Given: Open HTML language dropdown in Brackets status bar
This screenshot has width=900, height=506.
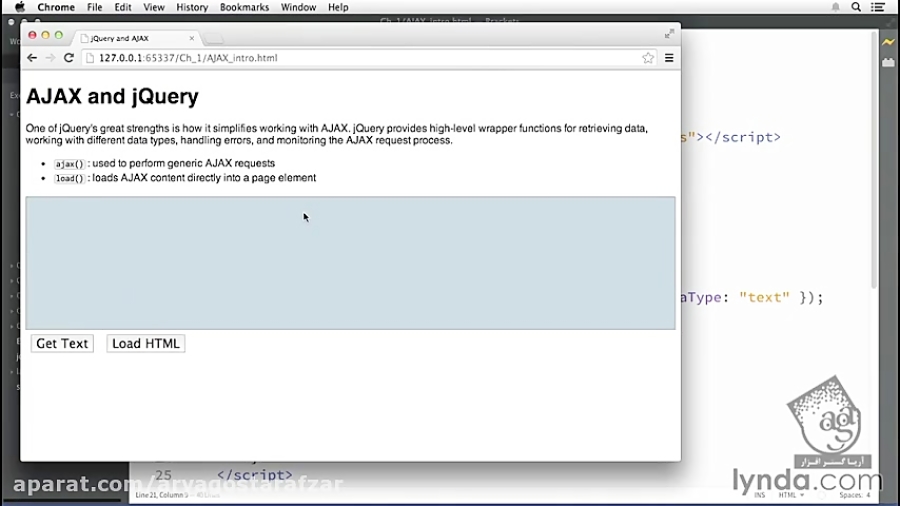Looking at the screenshot, I should tap(791, 495).
